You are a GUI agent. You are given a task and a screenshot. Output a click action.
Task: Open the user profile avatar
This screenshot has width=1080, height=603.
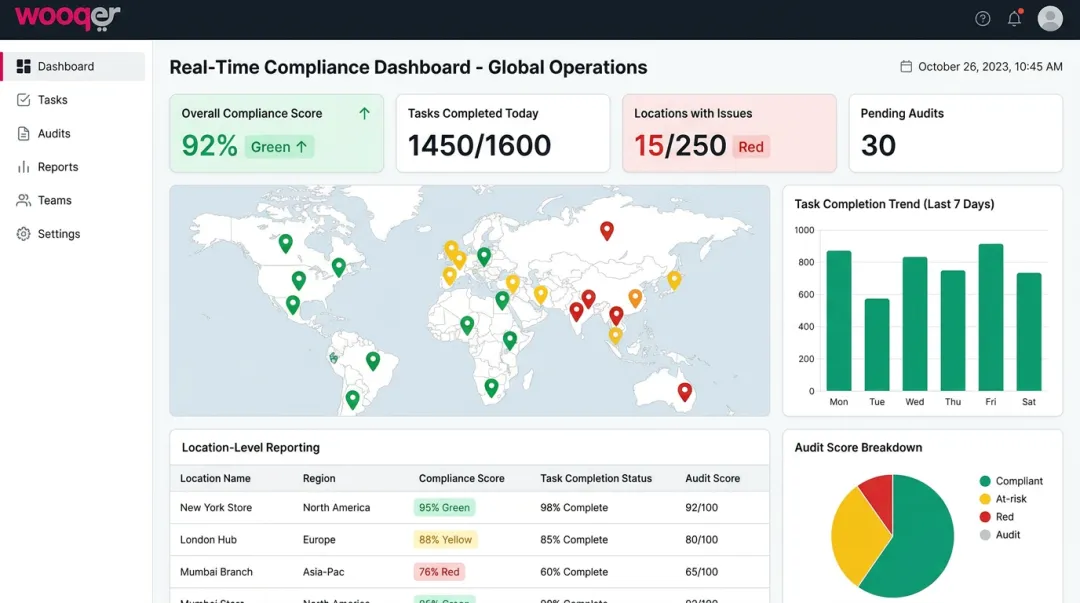click(1050, 19)
